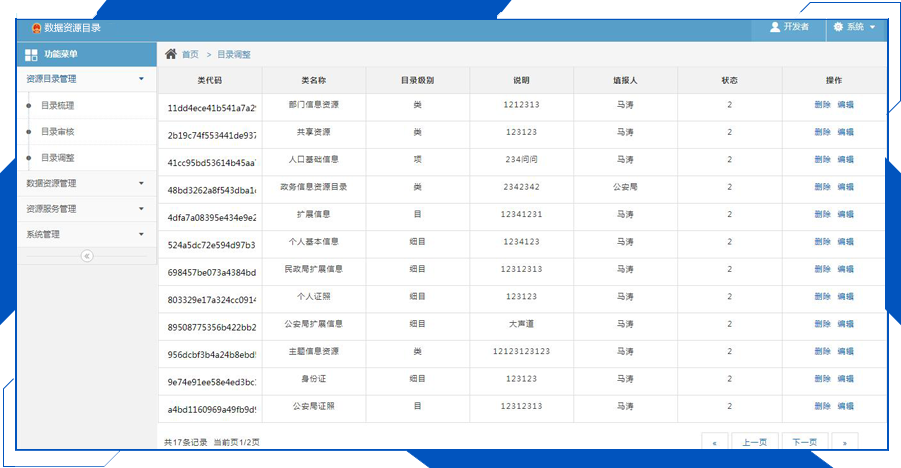Edit the 公安局证照 row
Screen dimensions: 901x468
[845, 406]
